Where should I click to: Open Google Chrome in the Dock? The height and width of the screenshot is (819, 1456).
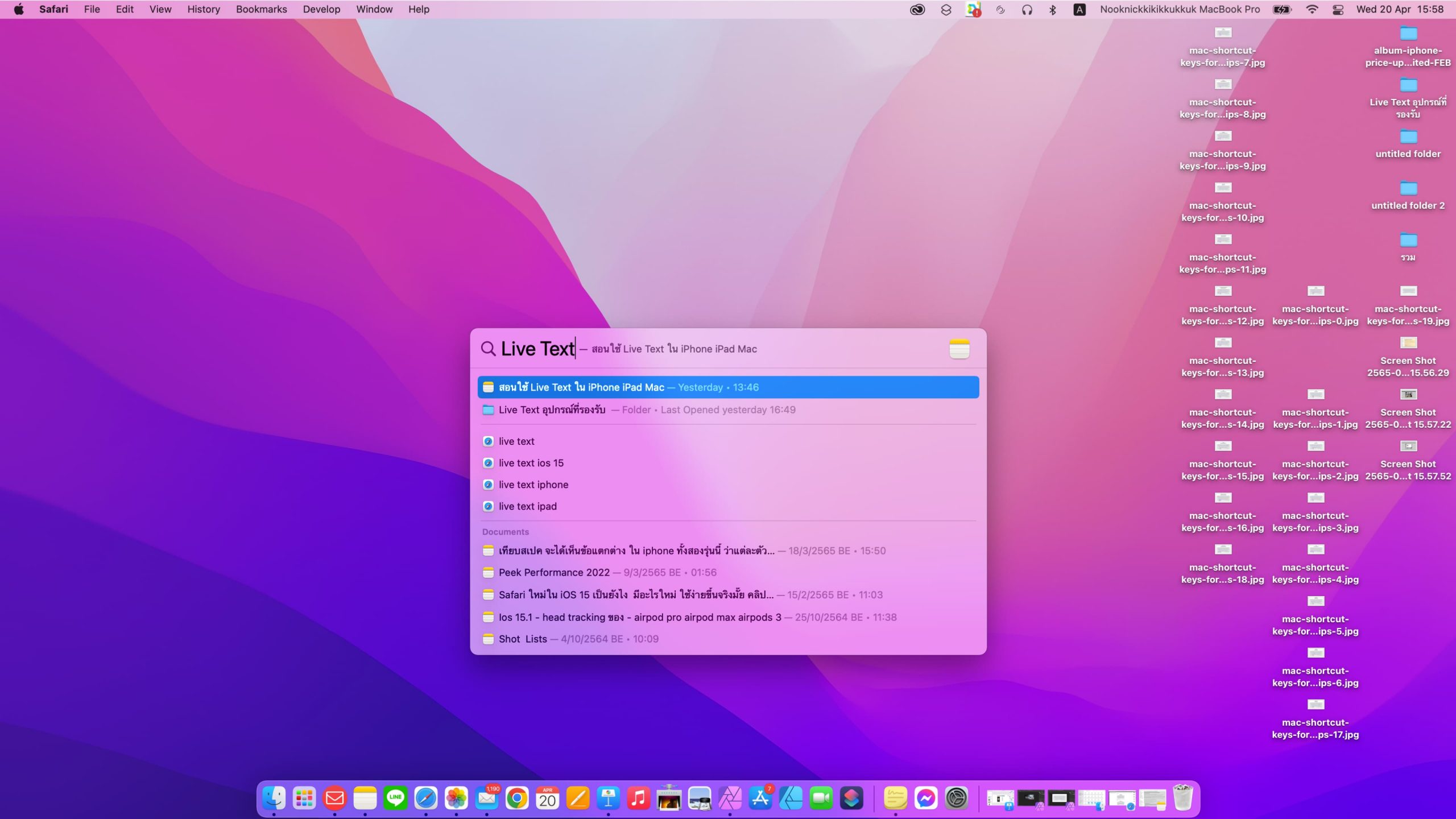pos(517,799)
